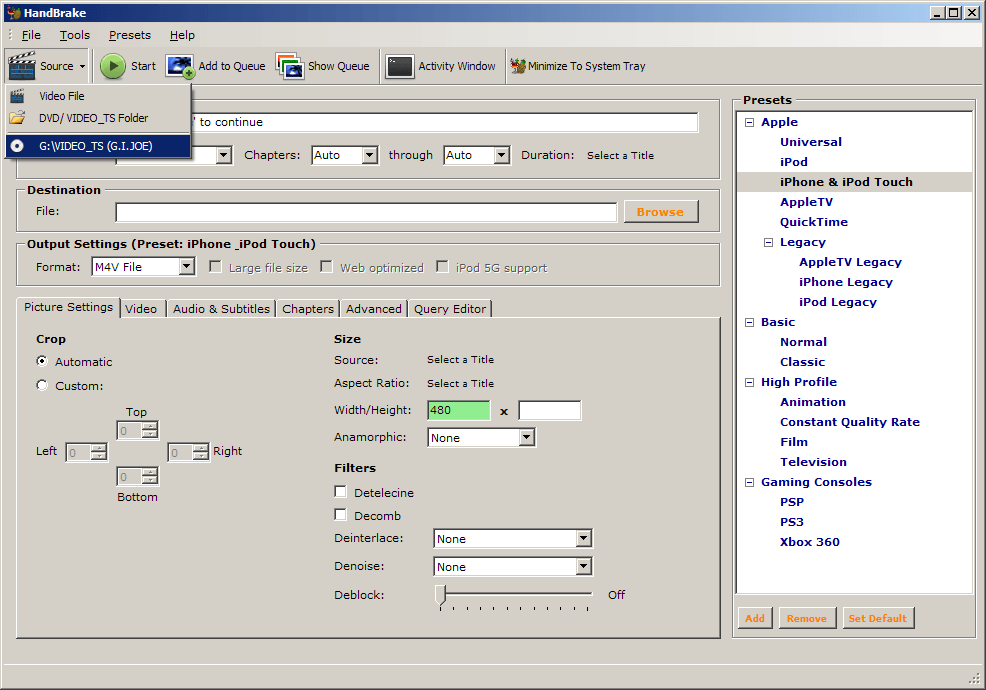Select Custom crop option
Image resolution: width=986 pixels, height=690 pixels.
[x=42, y=385]
